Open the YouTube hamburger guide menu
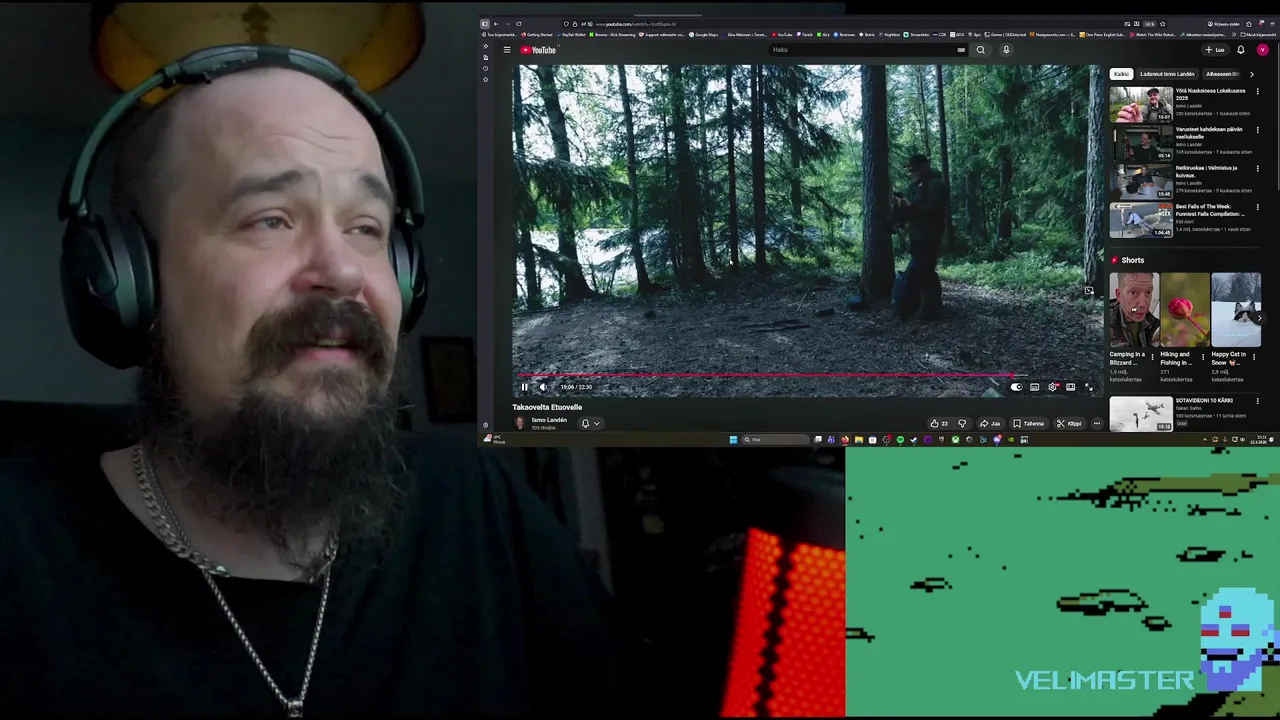Image resolution: width=1280 pixels, height=720 pixels. click(x=507, y=50)
